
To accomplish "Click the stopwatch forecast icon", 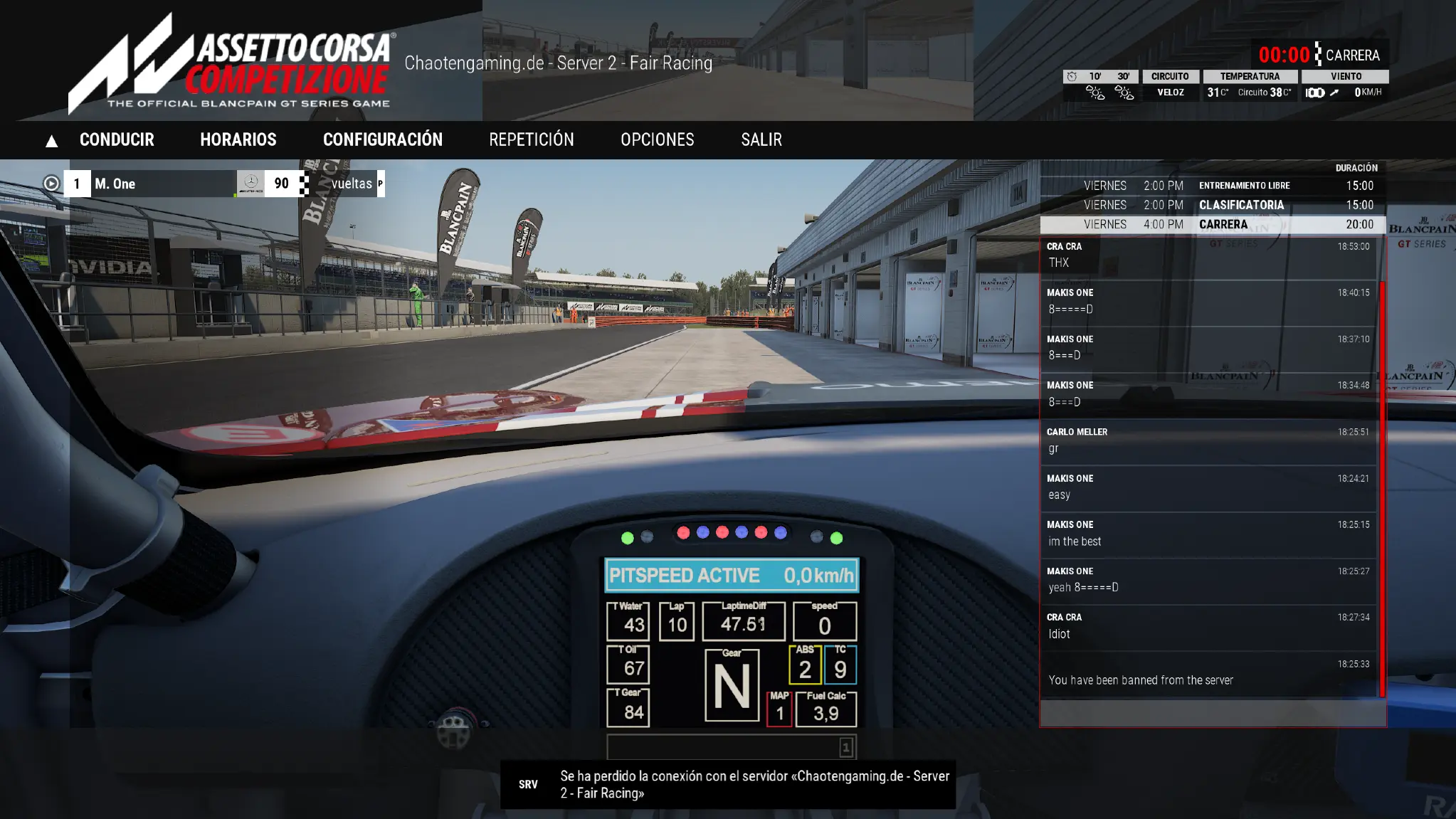I will tap(1072, 76).
